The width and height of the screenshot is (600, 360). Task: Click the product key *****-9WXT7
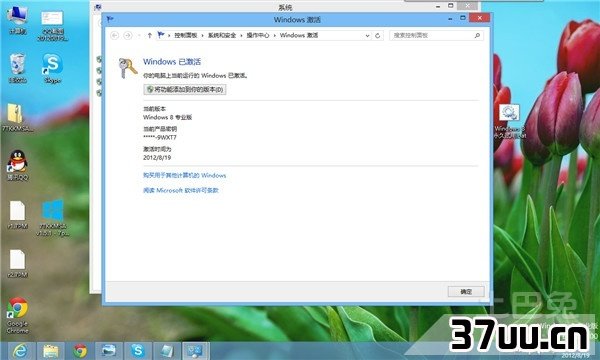pos(160,137)
